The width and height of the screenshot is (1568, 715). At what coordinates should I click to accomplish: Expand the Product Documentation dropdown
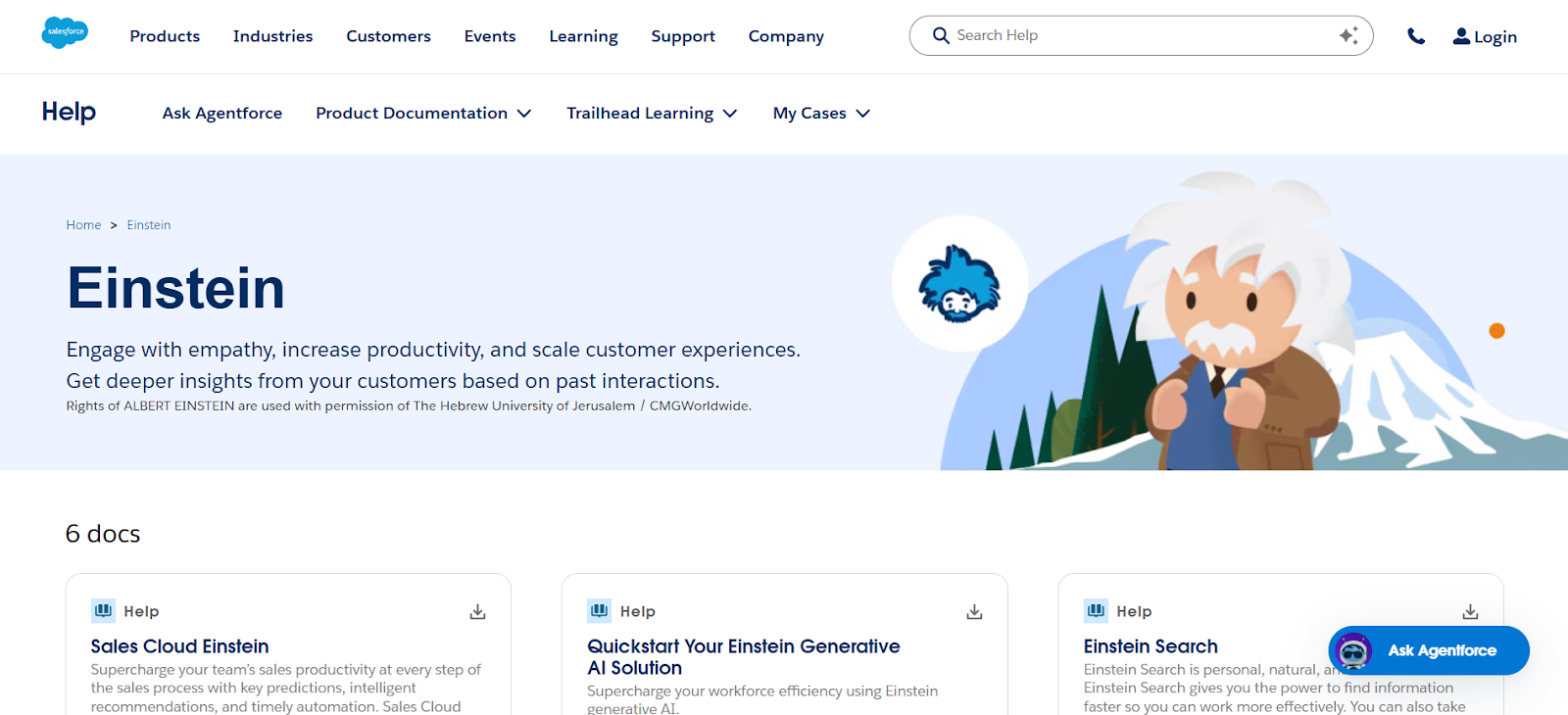[x=423, y=114]
